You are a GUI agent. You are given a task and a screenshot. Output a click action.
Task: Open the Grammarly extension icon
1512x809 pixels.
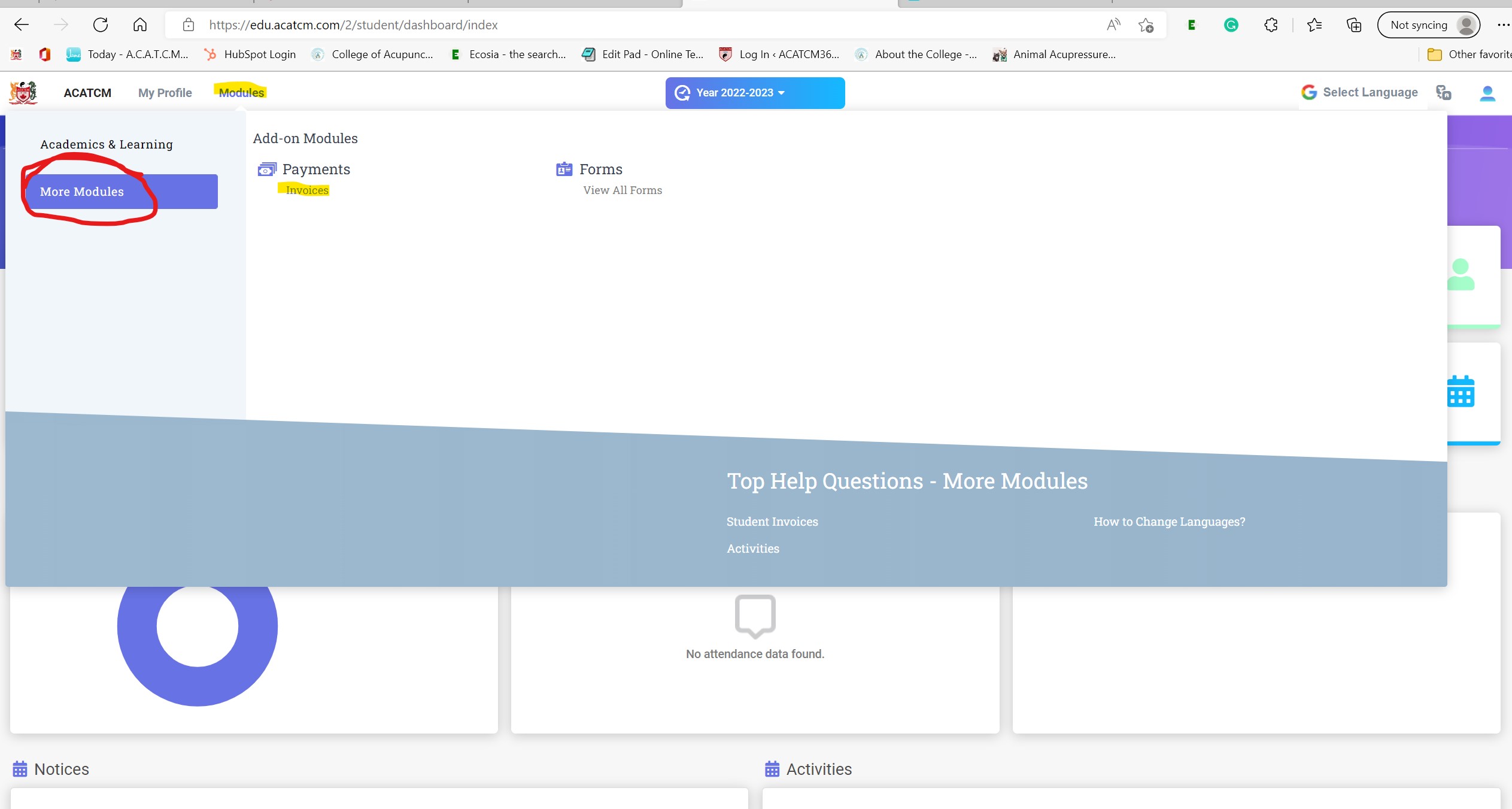tap(1231, 25)
